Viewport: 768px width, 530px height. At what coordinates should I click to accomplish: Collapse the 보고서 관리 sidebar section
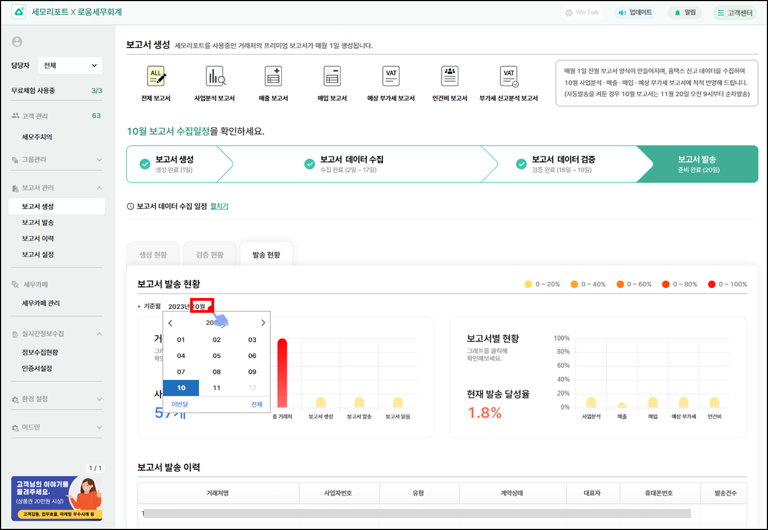tap(99, 188)
